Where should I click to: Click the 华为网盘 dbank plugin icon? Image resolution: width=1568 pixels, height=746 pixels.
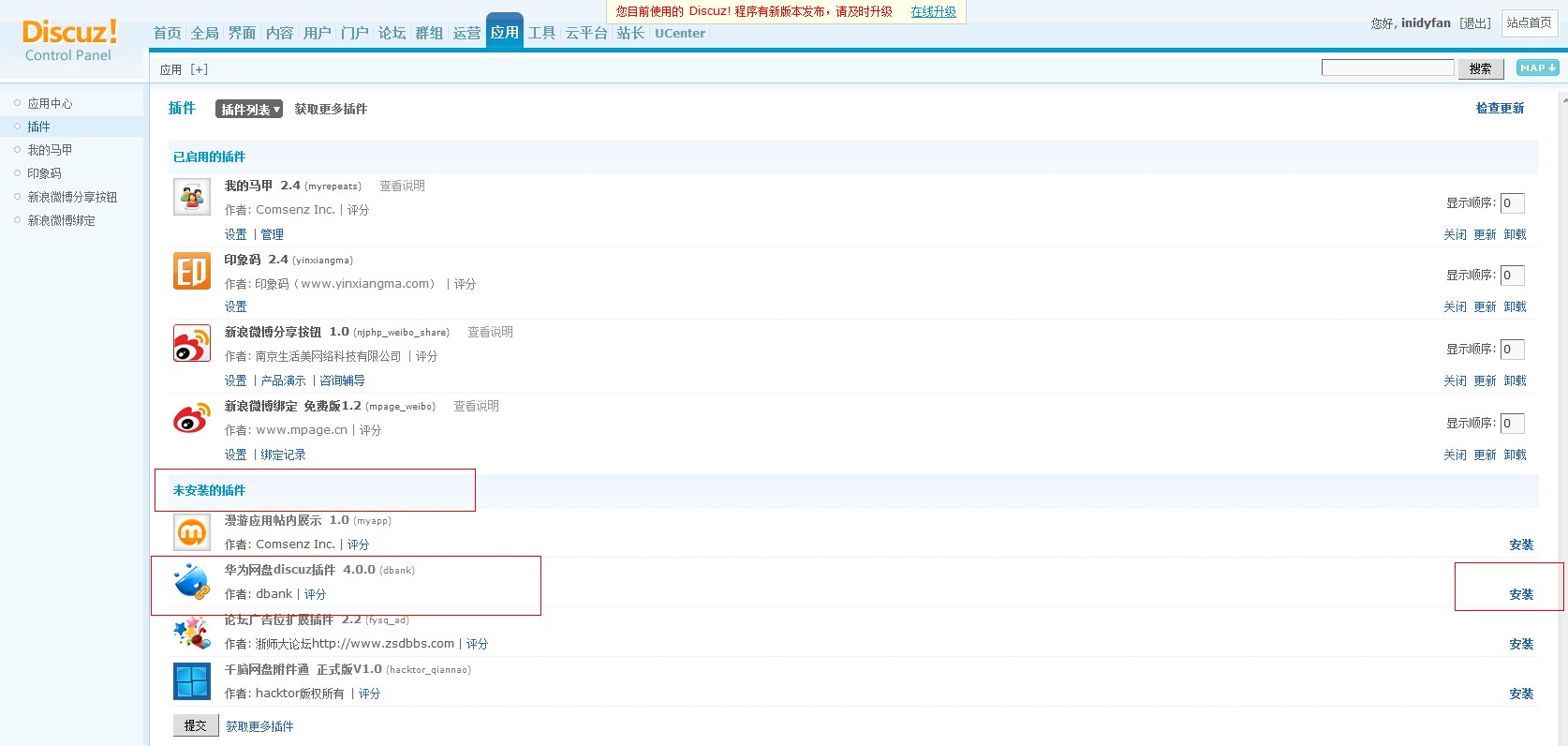coord(192,582)
